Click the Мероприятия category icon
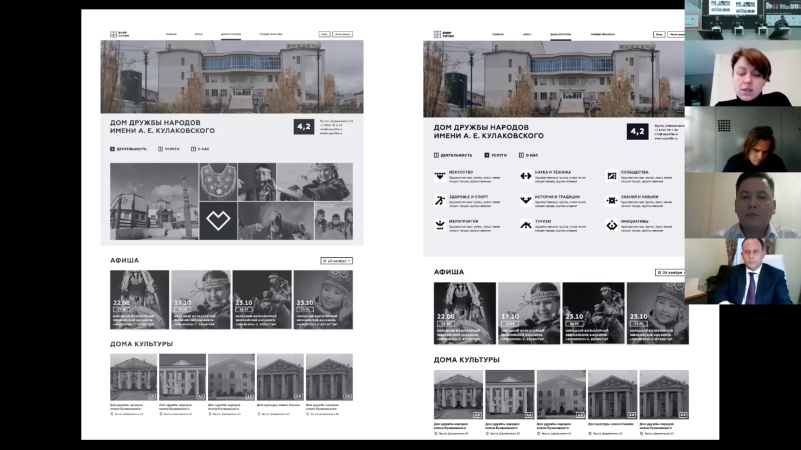This screenshot has width=801, height=450. [x=439, y=225]
